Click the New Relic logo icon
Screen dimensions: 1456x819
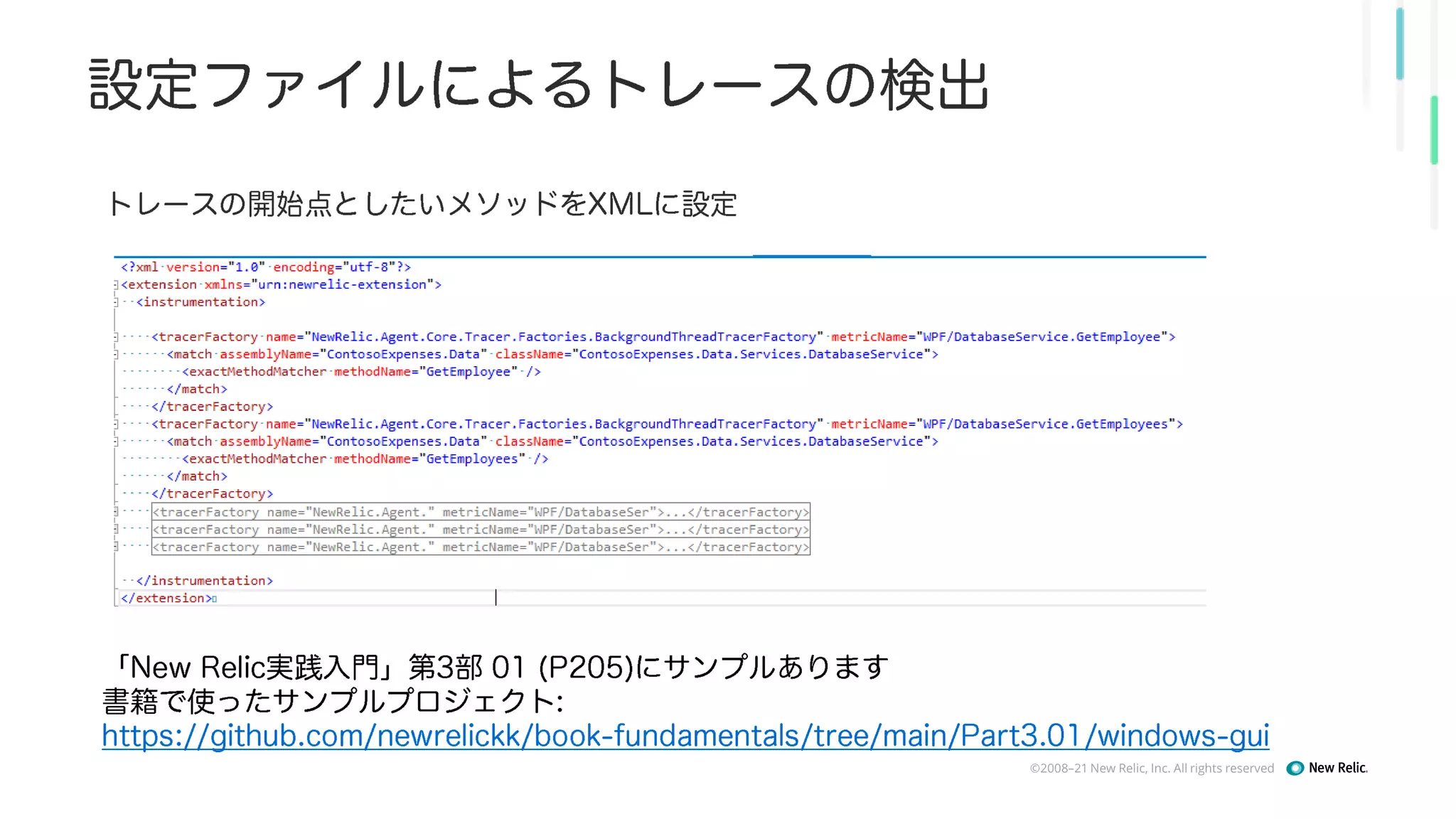pyautogui.click(x=1295, y=769)
